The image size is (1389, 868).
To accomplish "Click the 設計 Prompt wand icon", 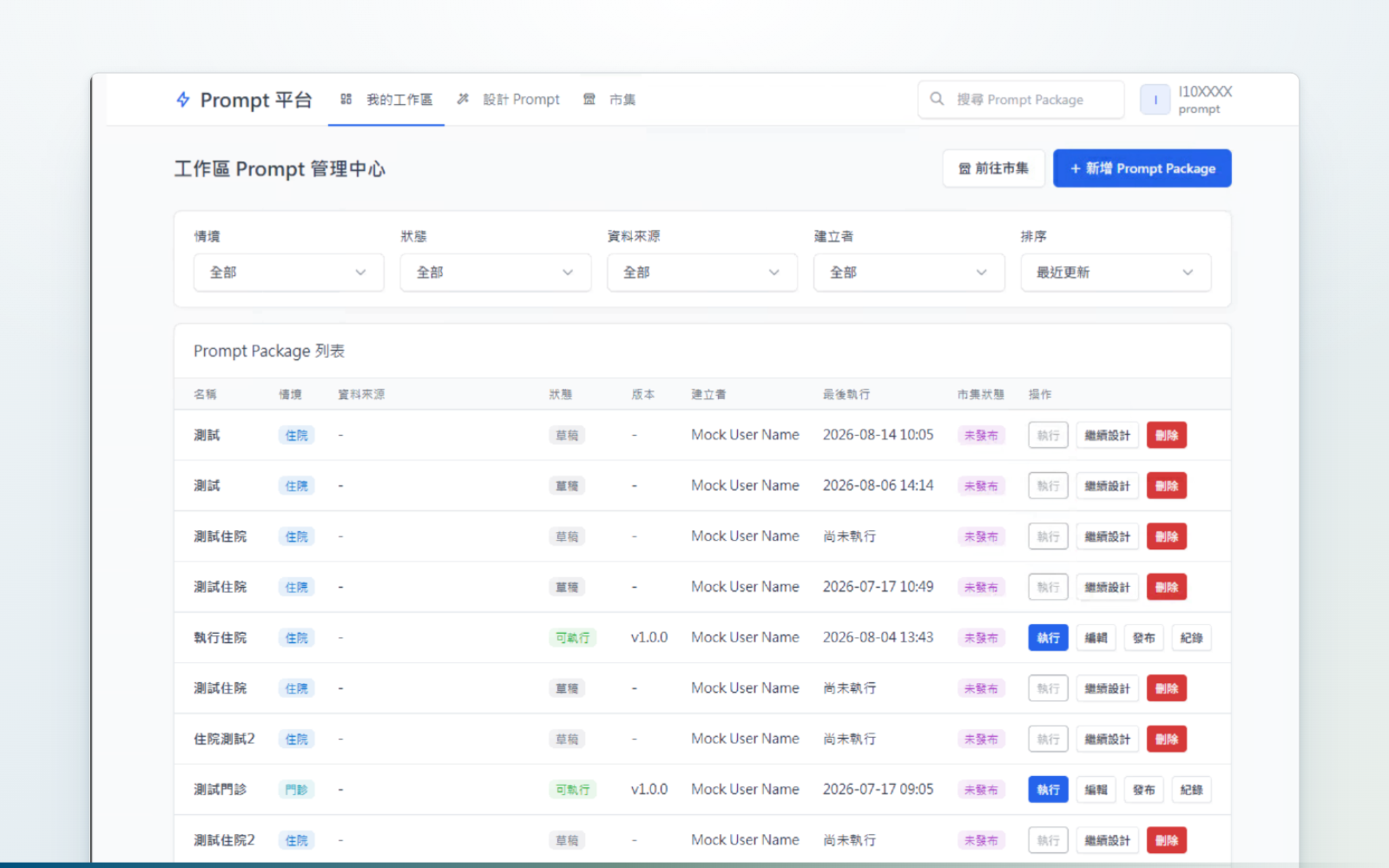I will (x=463, y=99).
